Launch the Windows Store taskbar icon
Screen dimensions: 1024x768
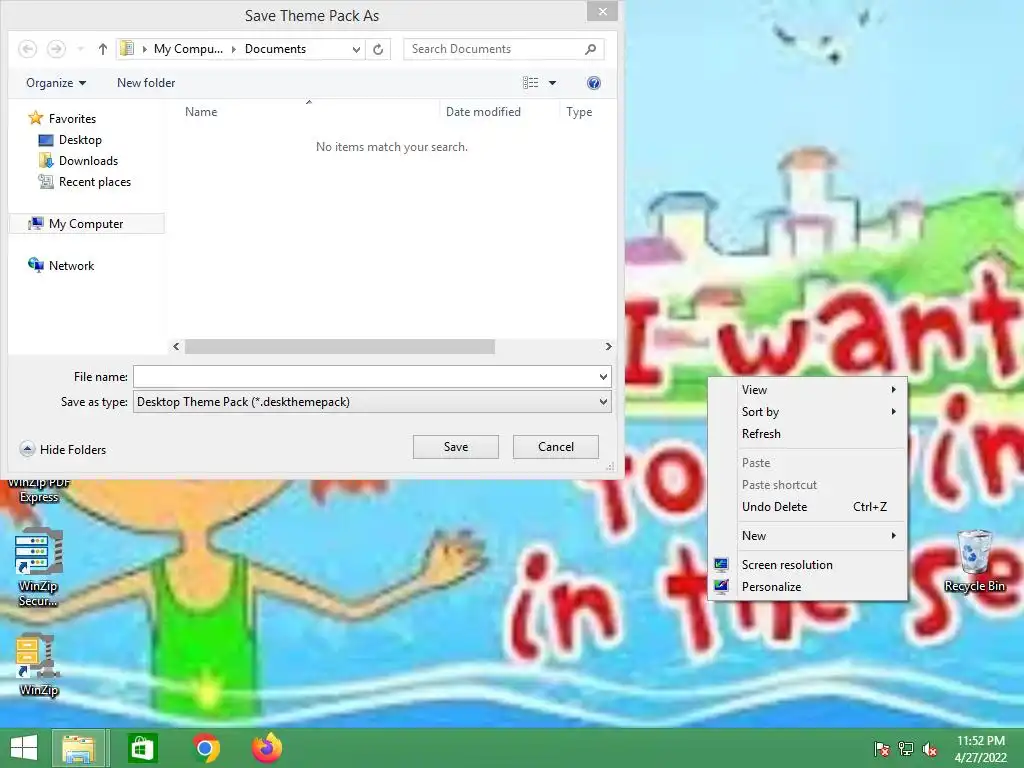pyautogui.click(x=142, y=748)
